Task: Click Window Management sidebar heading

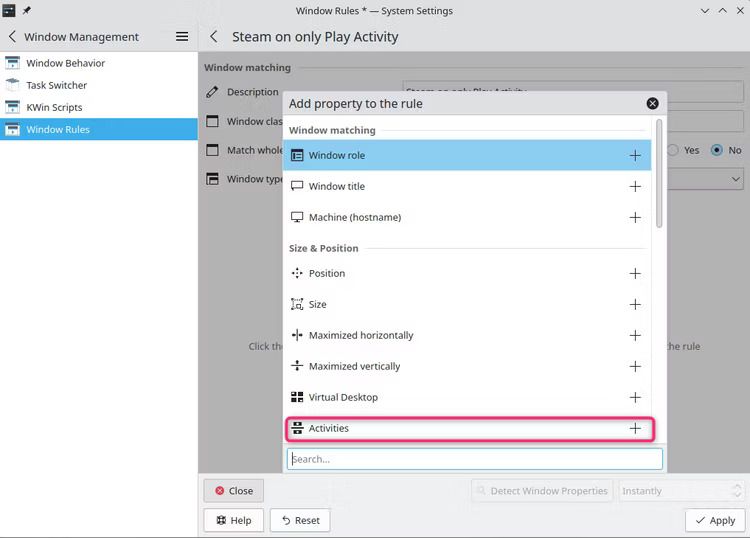Action: (81, 37)
